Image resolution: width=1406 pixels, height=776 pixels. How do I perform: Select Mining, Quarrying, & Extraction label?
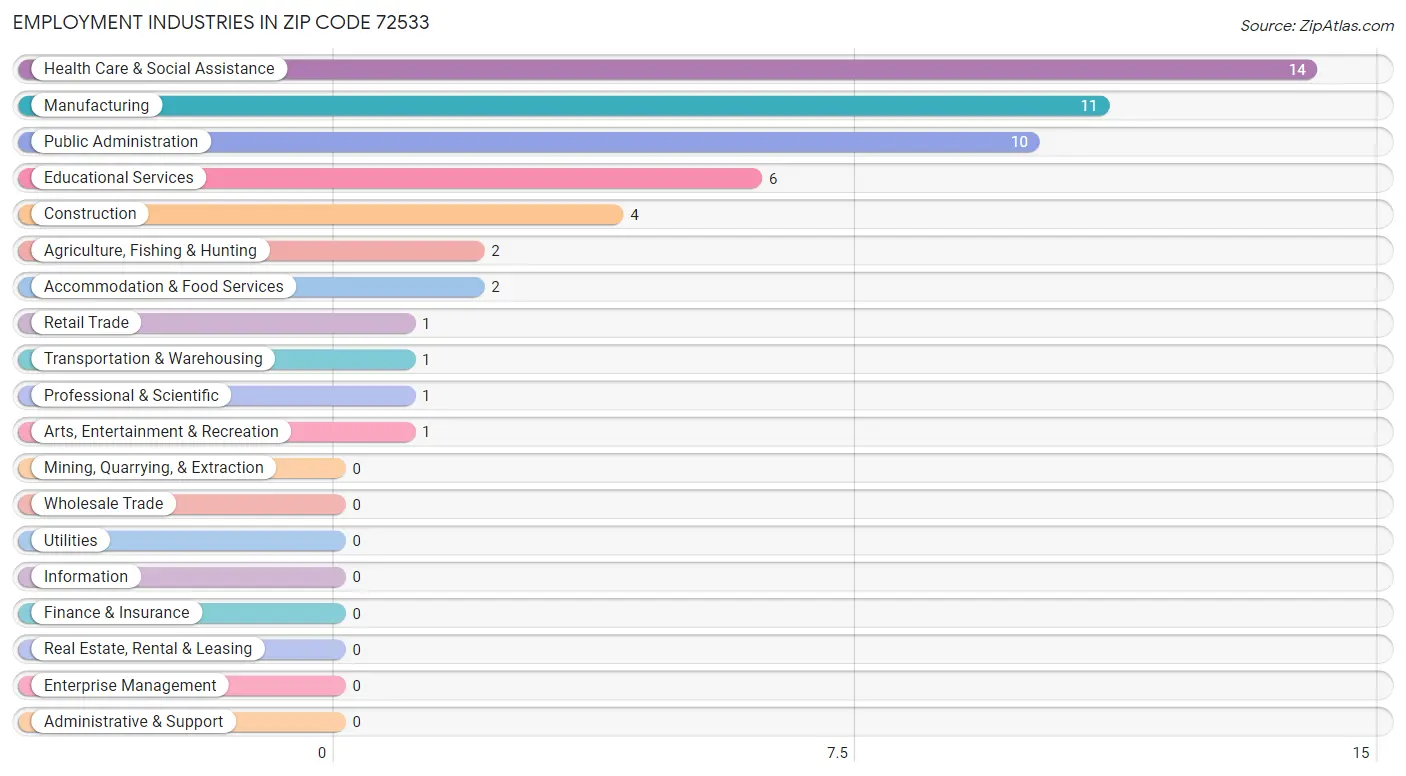(x=154, y=468)
